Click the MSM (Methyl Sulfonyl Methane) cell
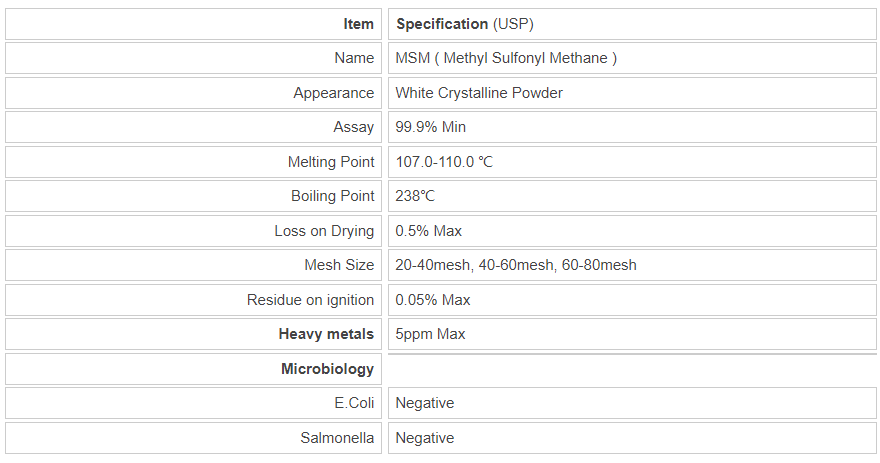 pyautogui.click(x=506, y=58)
